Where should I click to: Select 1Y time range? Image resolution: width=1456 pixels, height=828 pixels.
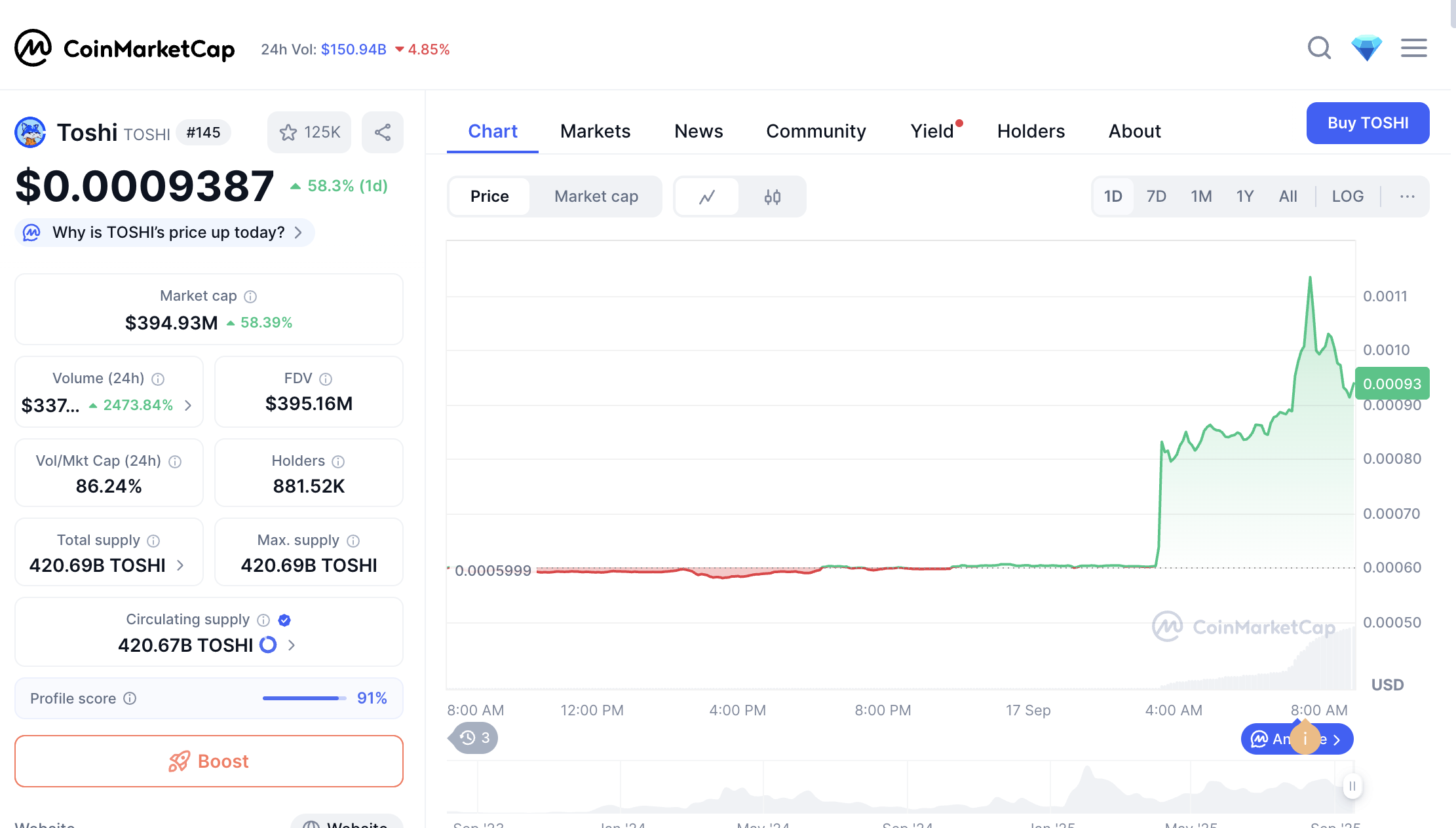(x=1244, y=196)
